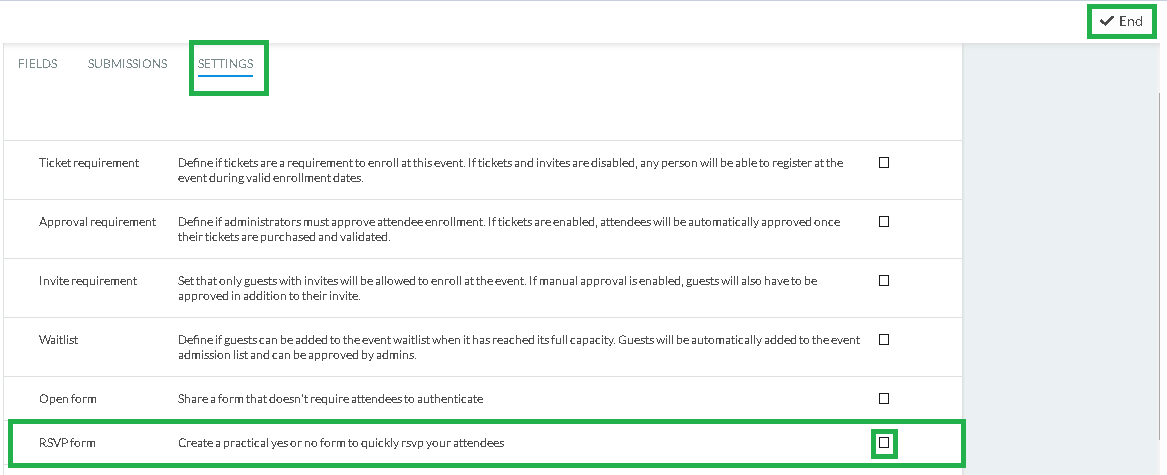Click the Invite requirement label
The height and width of the screenshot is (475, 1167).
(x=88, y=281)
